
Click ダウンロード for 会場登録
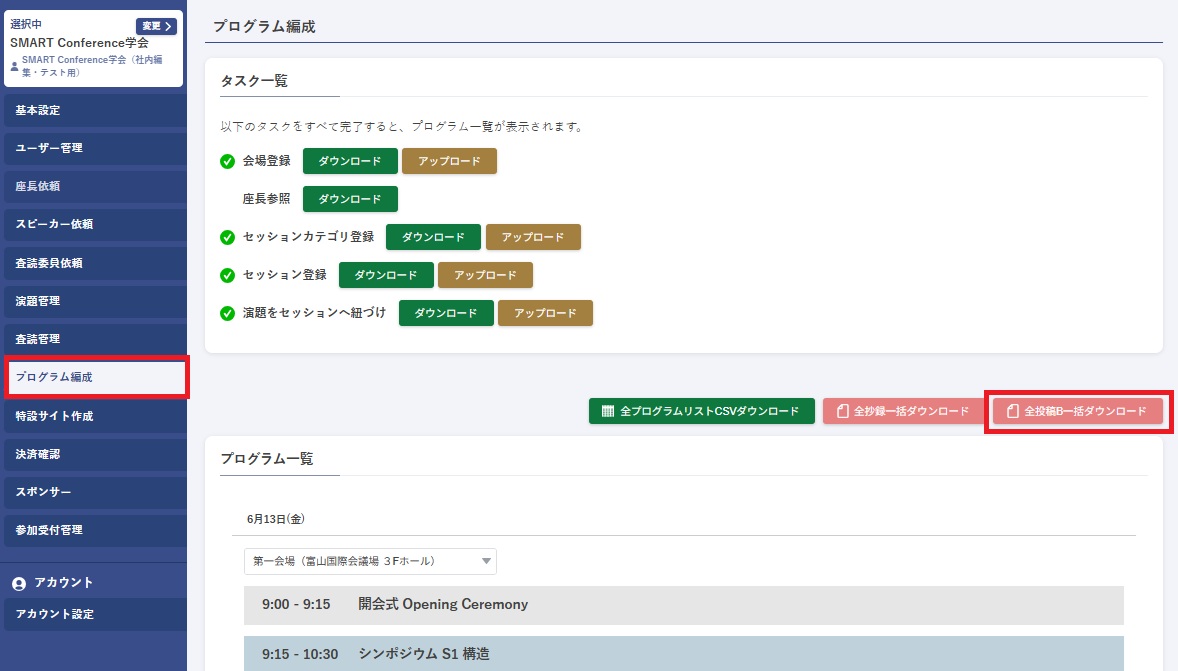coord(350,161)
